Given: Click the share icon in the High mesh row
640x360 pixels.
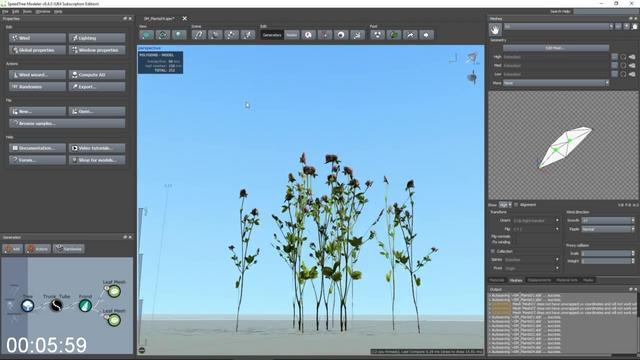Looking at the screenshot, I should click(x=632, y=57).
